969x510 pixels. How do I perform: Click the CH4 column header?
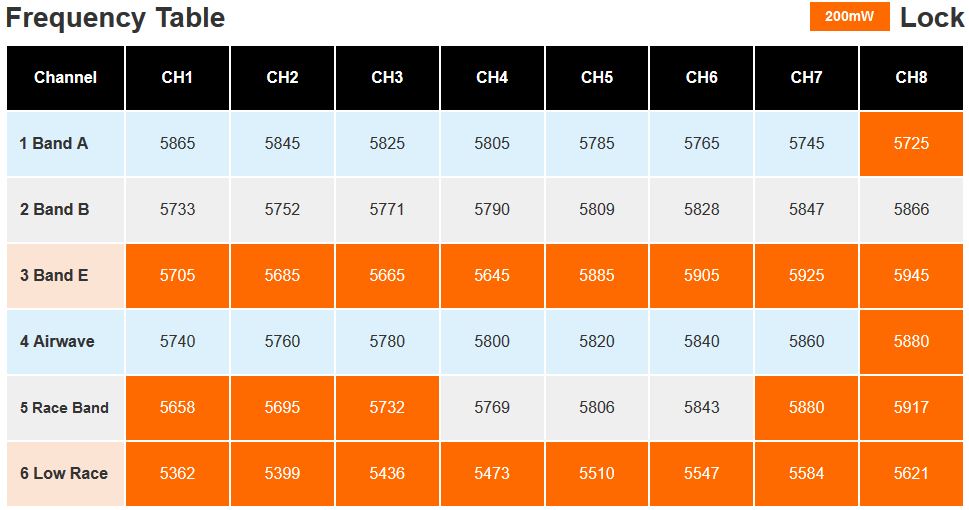tap(492, 78)
